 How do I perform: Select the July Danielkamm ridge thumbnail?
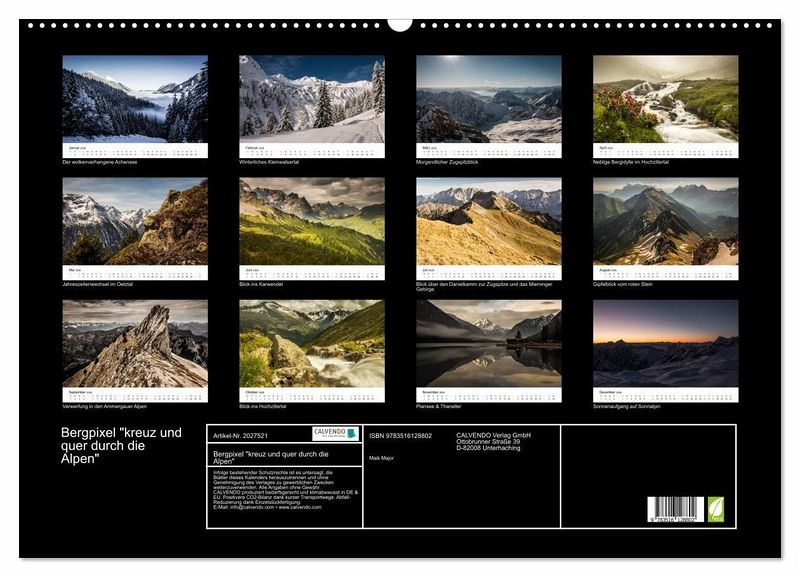click(x=489, y=221)
